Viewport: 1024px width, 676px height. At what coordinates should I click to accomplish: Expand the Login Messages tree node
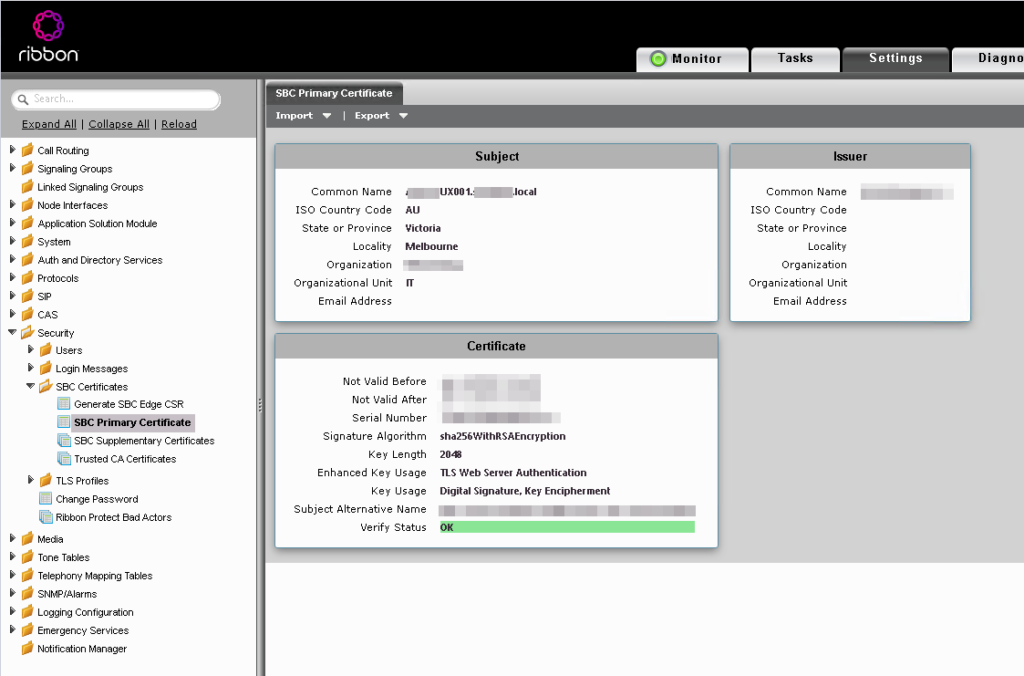[31, 368]
